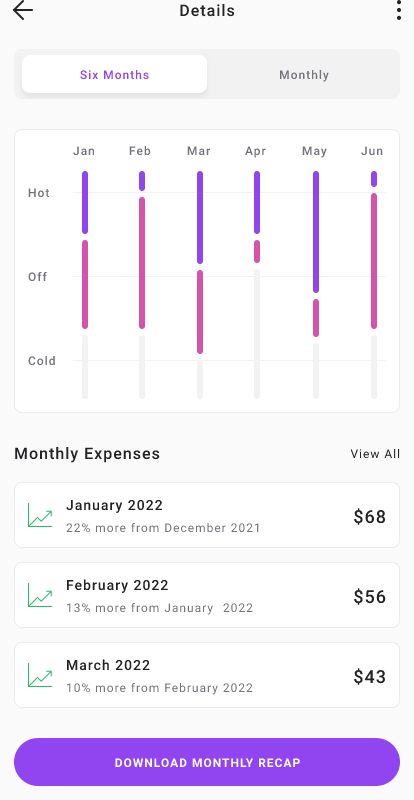Screen dimensions: 414x800
Task: Select the purple Jan bar in chart
Action: 85,203
